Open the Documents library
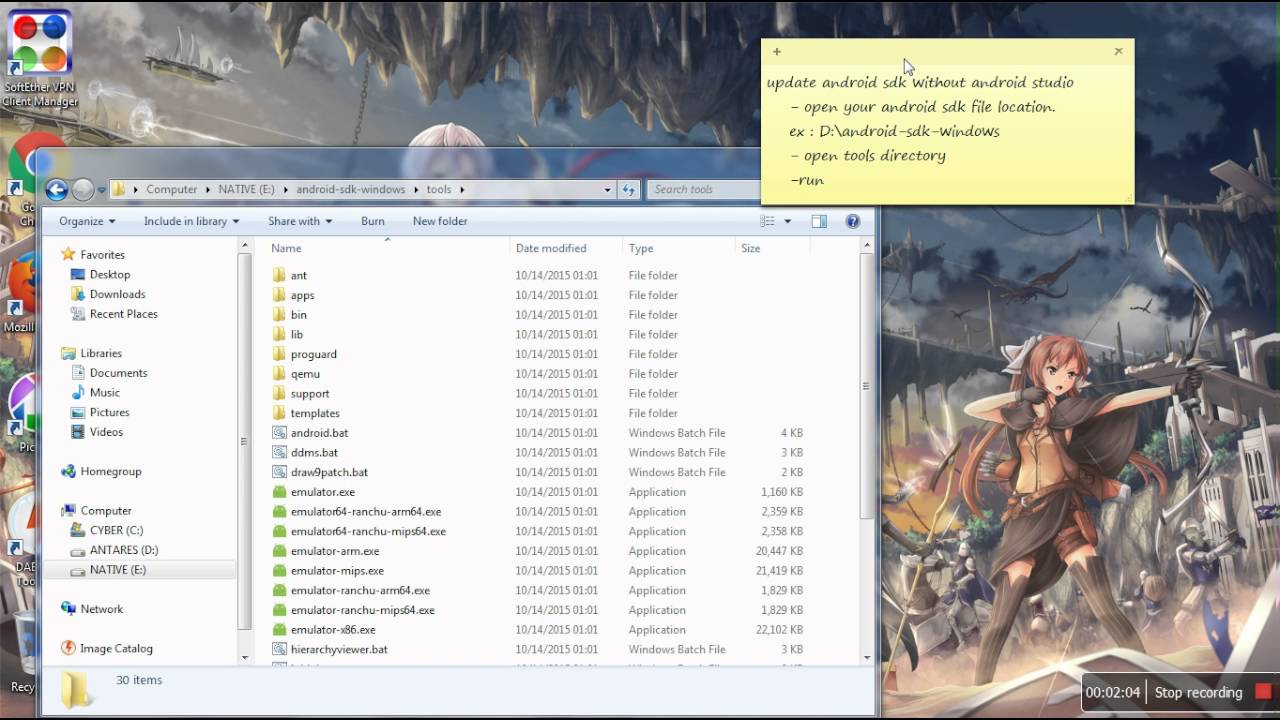Image resolution: width=1280 pixels, height=720 pixels. pos(119,373)
